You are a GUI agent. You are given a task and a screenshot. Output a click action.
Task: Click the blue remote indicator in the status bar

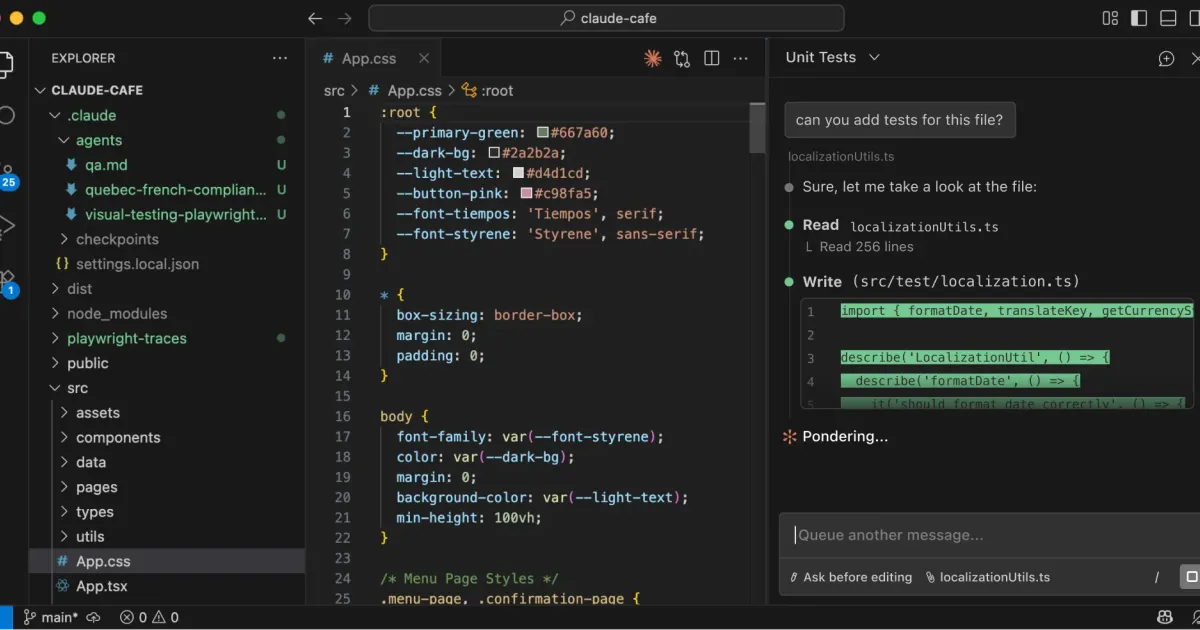pyautogui.click(x=6, y=617)
